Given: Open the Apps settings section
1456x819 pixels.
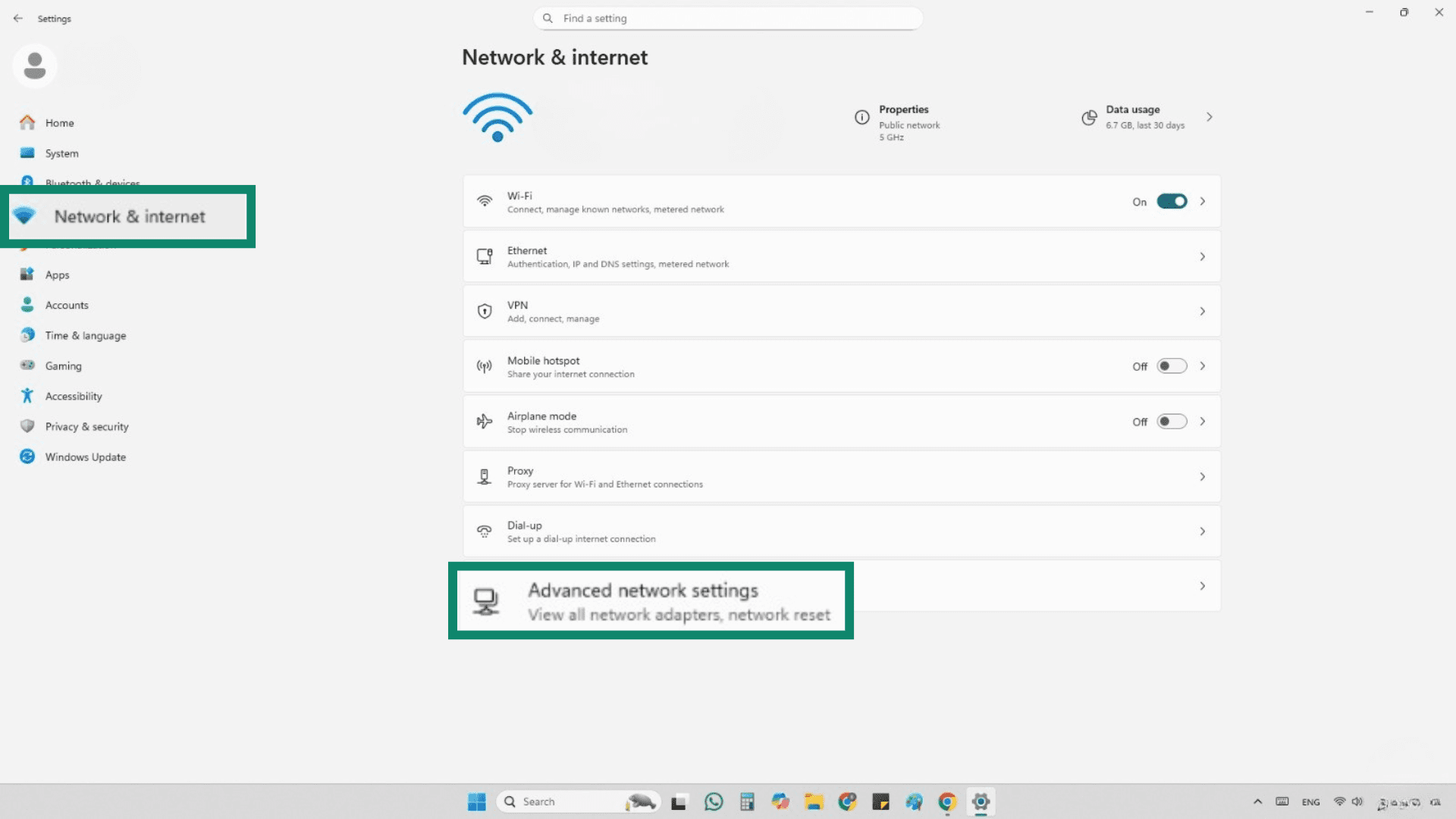Looking at the screenshot, I should click(57, 275).
